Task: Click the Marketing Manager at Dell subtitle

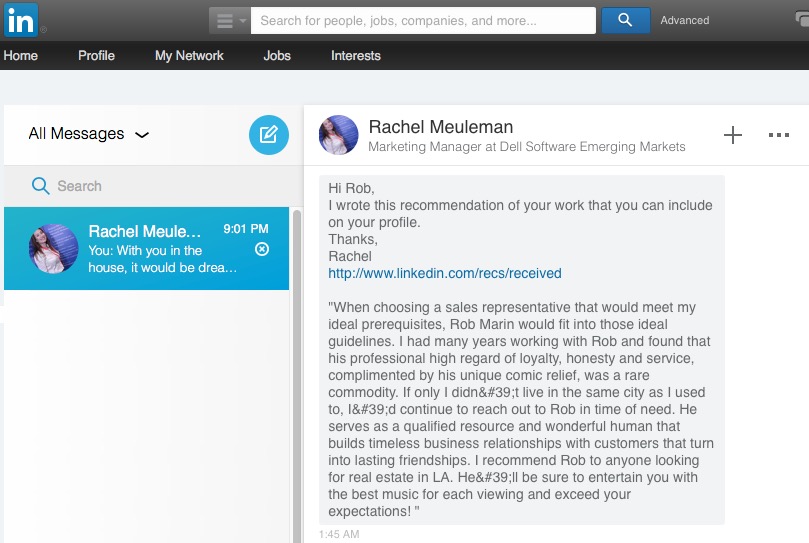Action: (x=527, y=147)
